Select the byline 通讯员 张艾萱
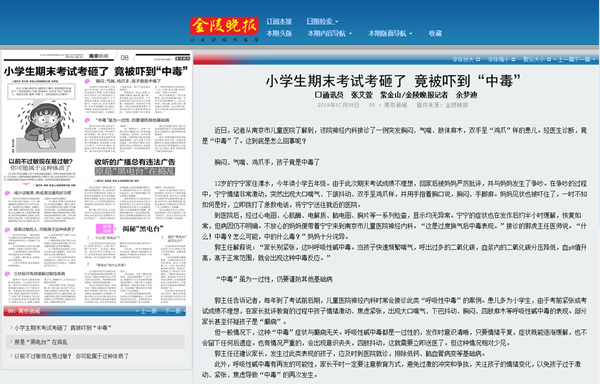600x384 pixels. click(344, 95)
